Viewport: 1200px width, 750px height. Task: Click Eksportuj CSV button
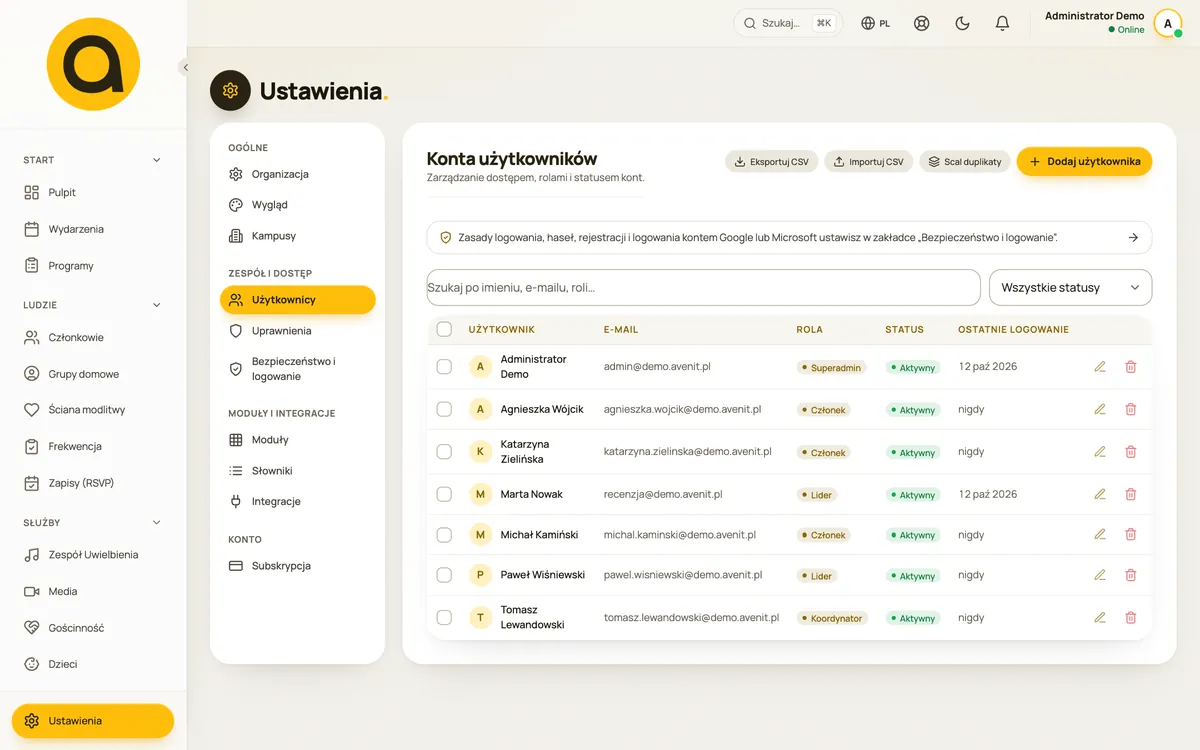click(x=771, y=162)
